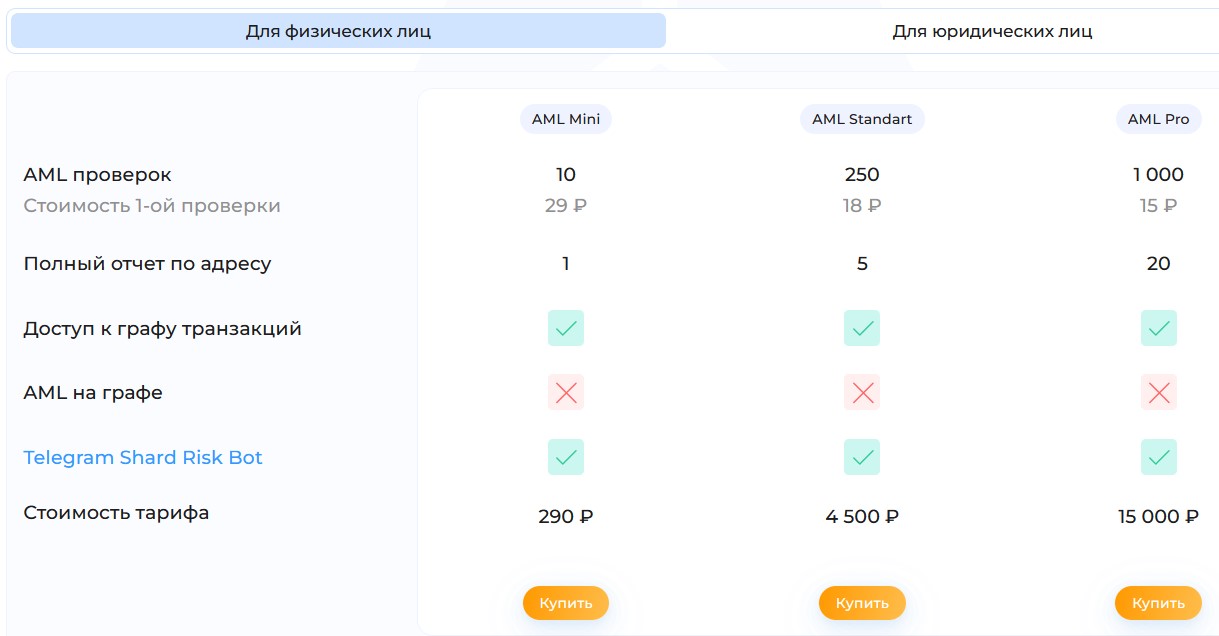Click the 4 500 ₽ tariff price
The image size is (1219, 636).
click(x=862, y=517)
